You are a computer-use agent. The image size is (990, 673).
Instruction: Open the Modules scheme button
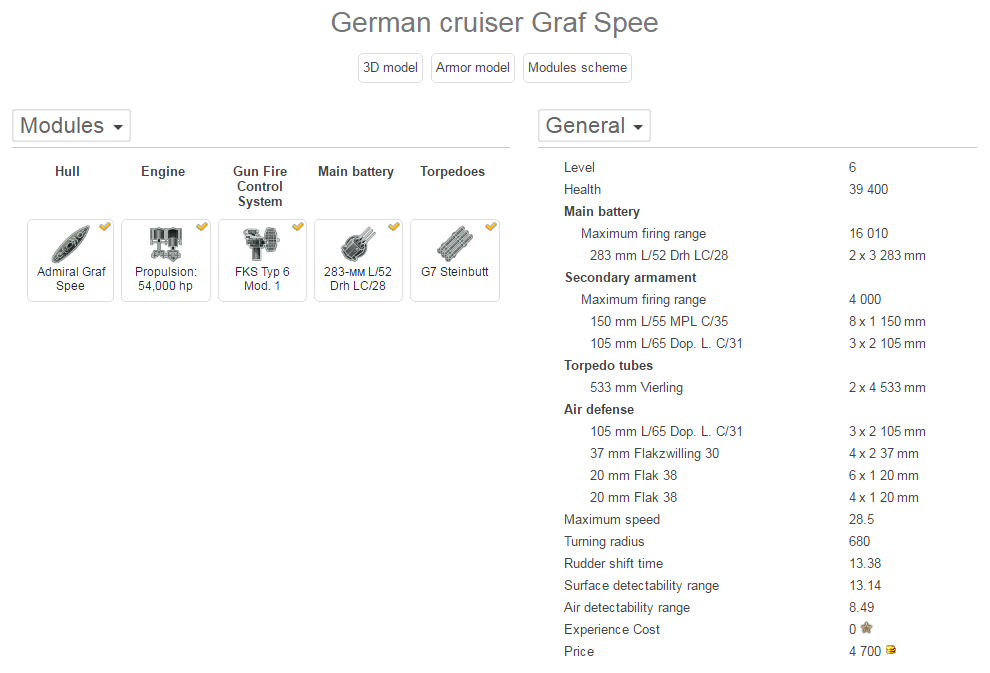click(577, 68)
